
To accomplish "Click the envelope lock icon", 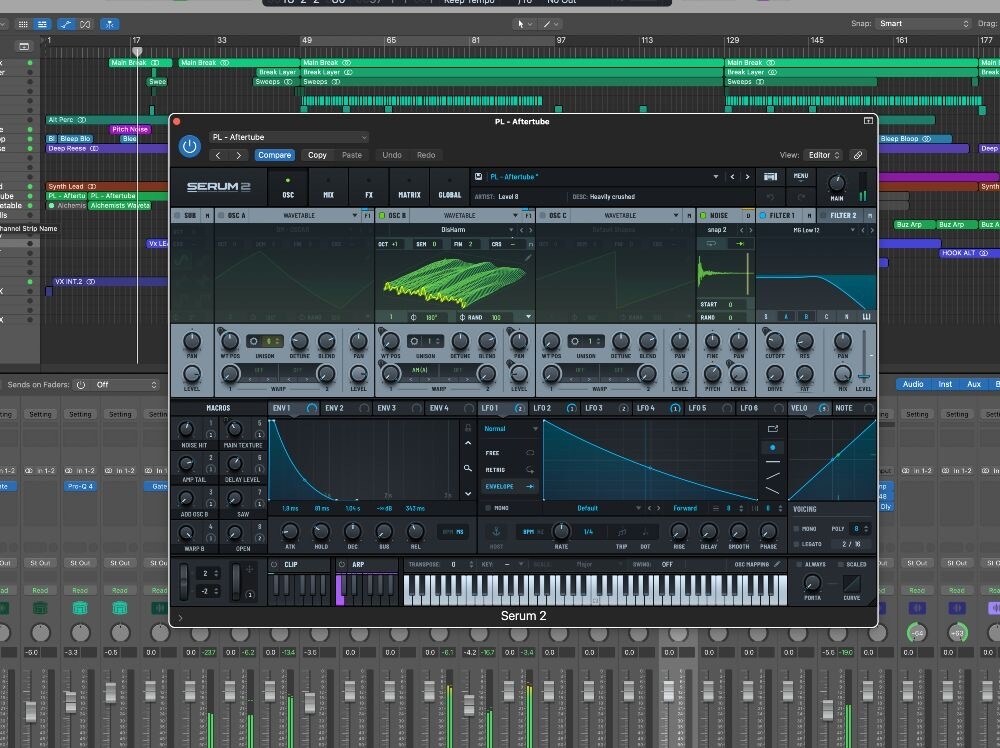I will (x=467, y=428).
